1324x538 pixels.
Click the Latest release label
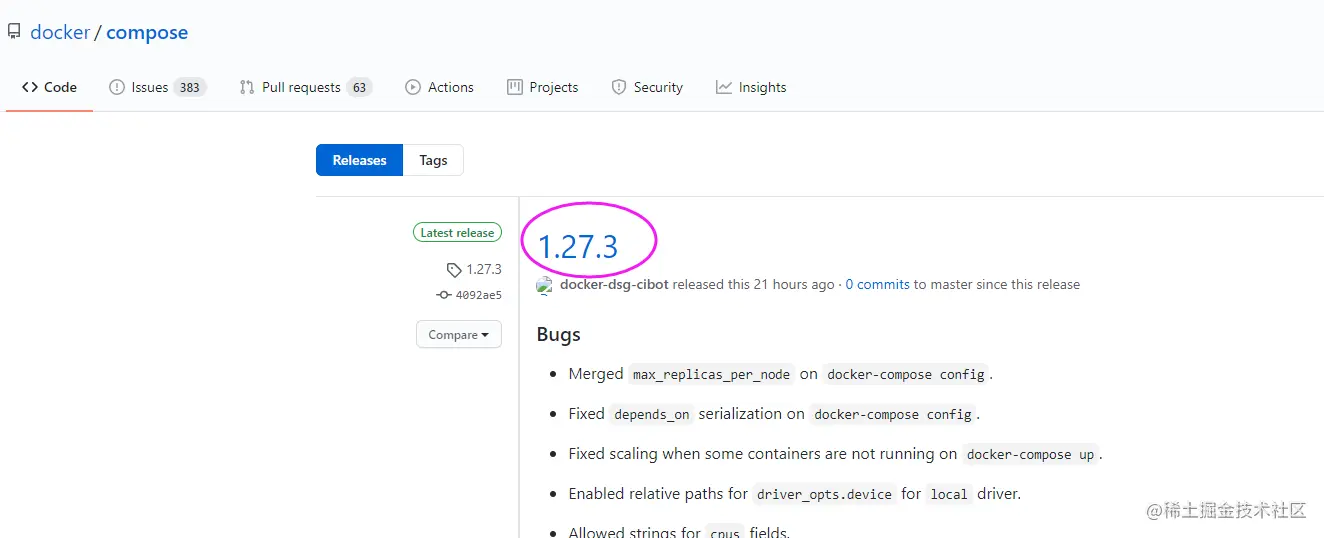tap(457, 232)
